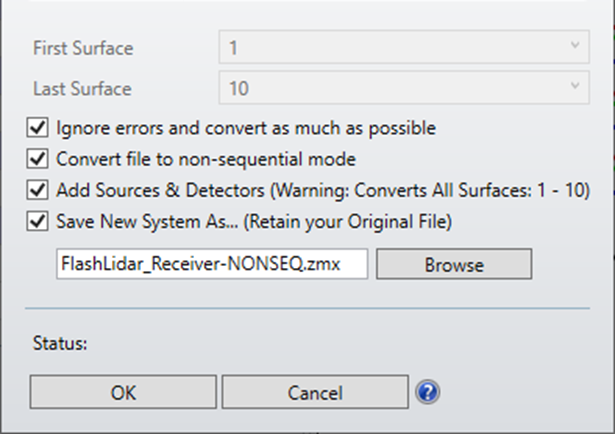This screenshot has width=615, height=434.
Task: Click the 'Add Sources & Detectors' warning label
Action: coord(322,189)
